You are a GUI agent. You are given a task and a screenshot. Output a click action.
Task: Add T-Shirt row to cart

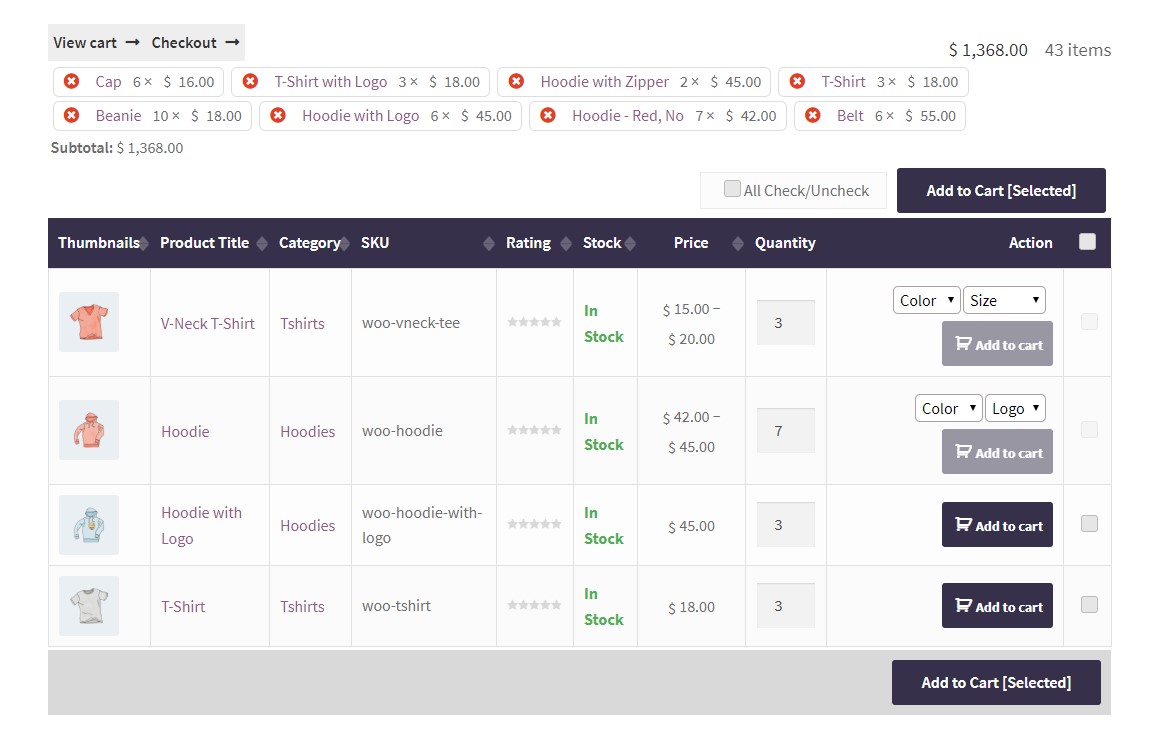997,606
